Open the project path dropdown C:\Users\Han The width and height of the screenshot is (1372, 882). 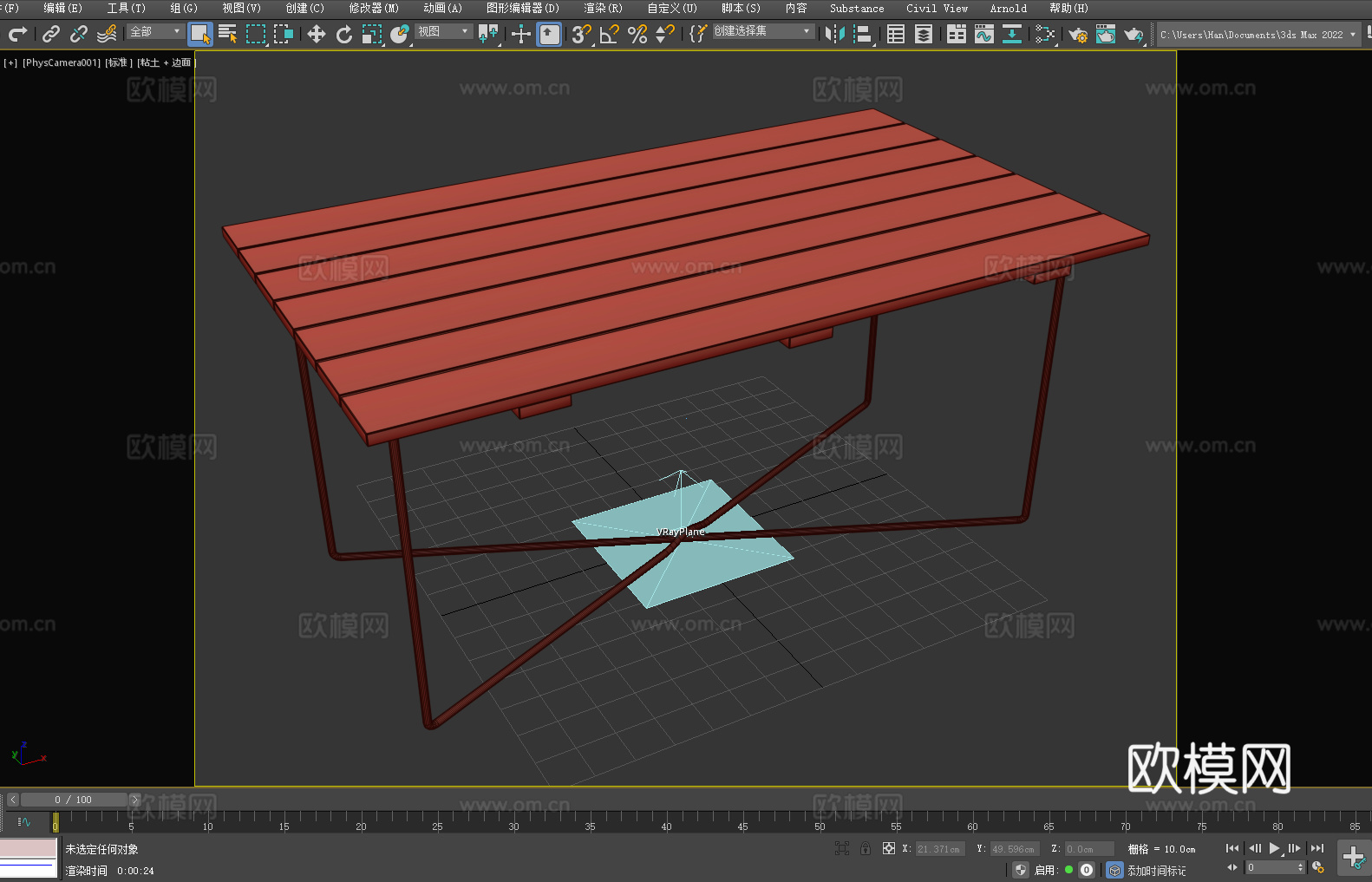pyautogui.click(x=1258, y=35)
